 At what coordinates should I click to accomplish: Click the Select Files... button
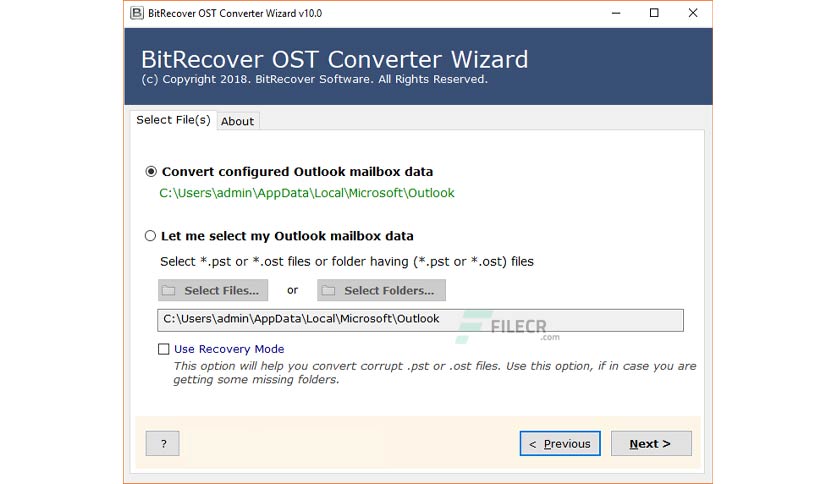click(x=213, y=291)
